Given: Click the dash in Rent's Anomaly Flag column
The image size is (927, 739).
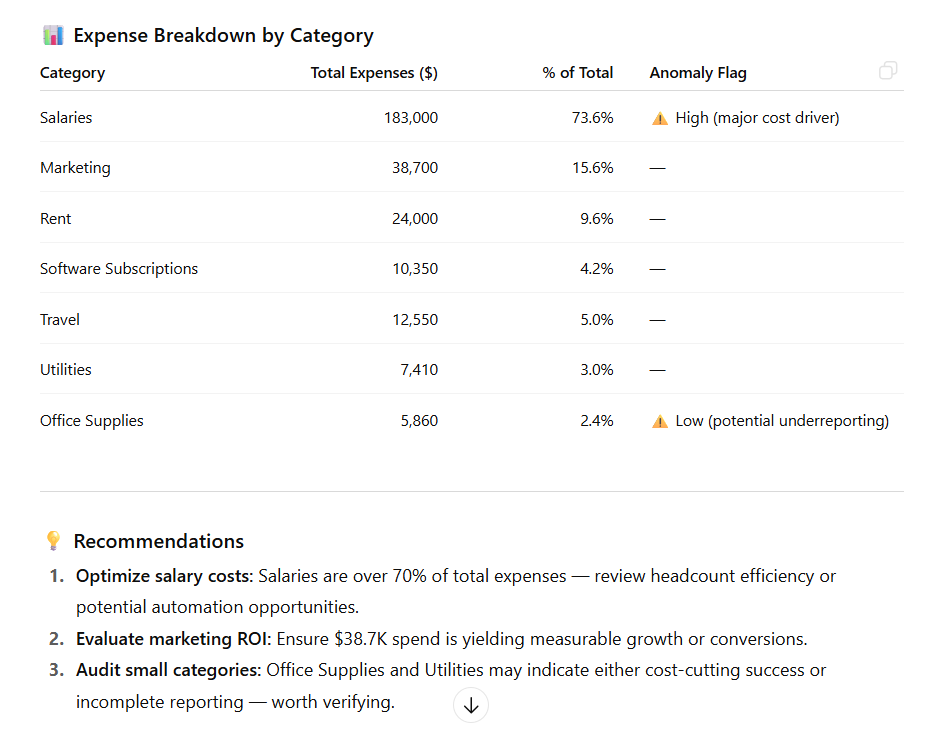Looking at the screenshot, I should [x=657, y=218].
